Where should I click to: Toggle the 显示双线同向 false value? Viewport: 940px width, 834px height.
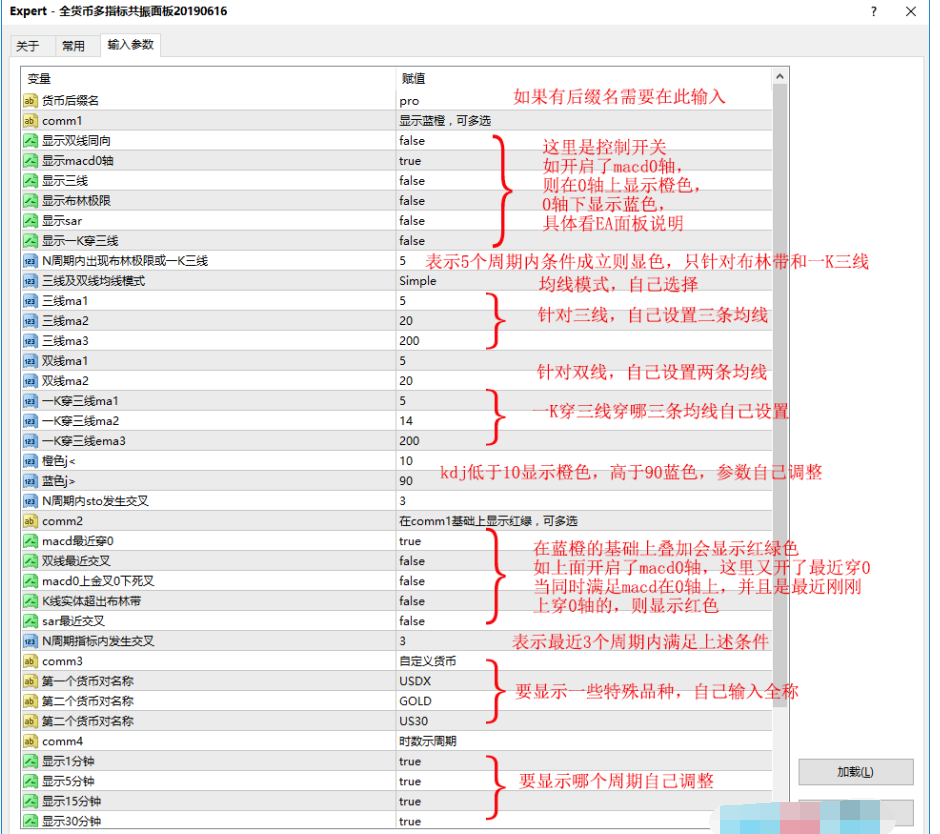411,141
